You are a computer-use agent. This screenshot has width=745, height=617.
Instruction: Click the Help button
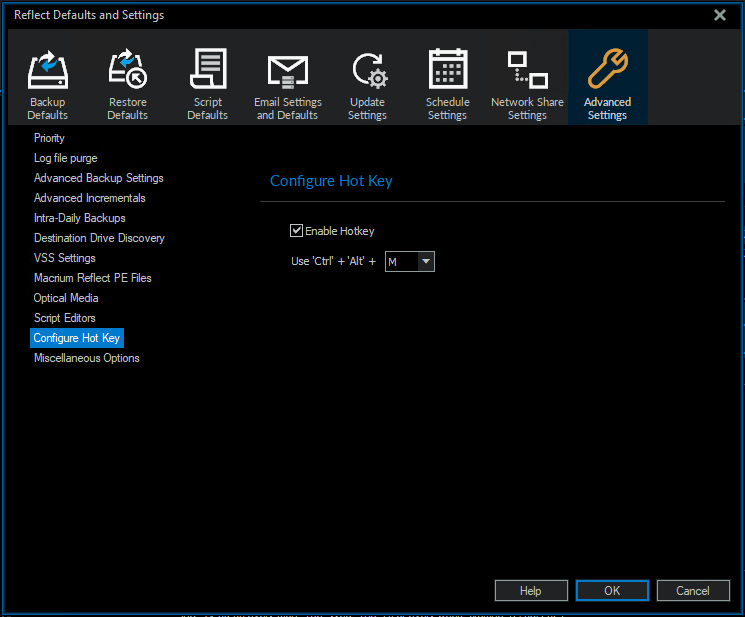click(x=531, y=590)
